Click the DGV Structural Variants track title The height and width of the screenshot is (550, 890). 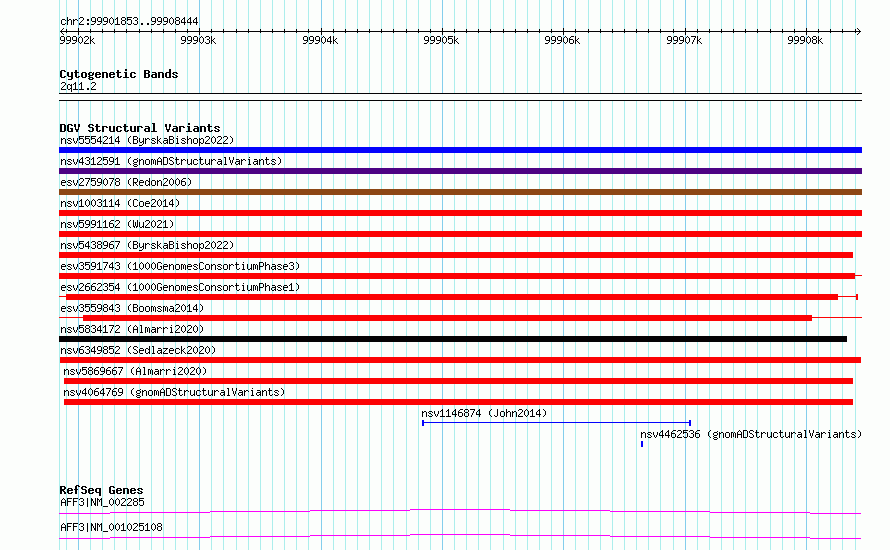coord(140,128)
